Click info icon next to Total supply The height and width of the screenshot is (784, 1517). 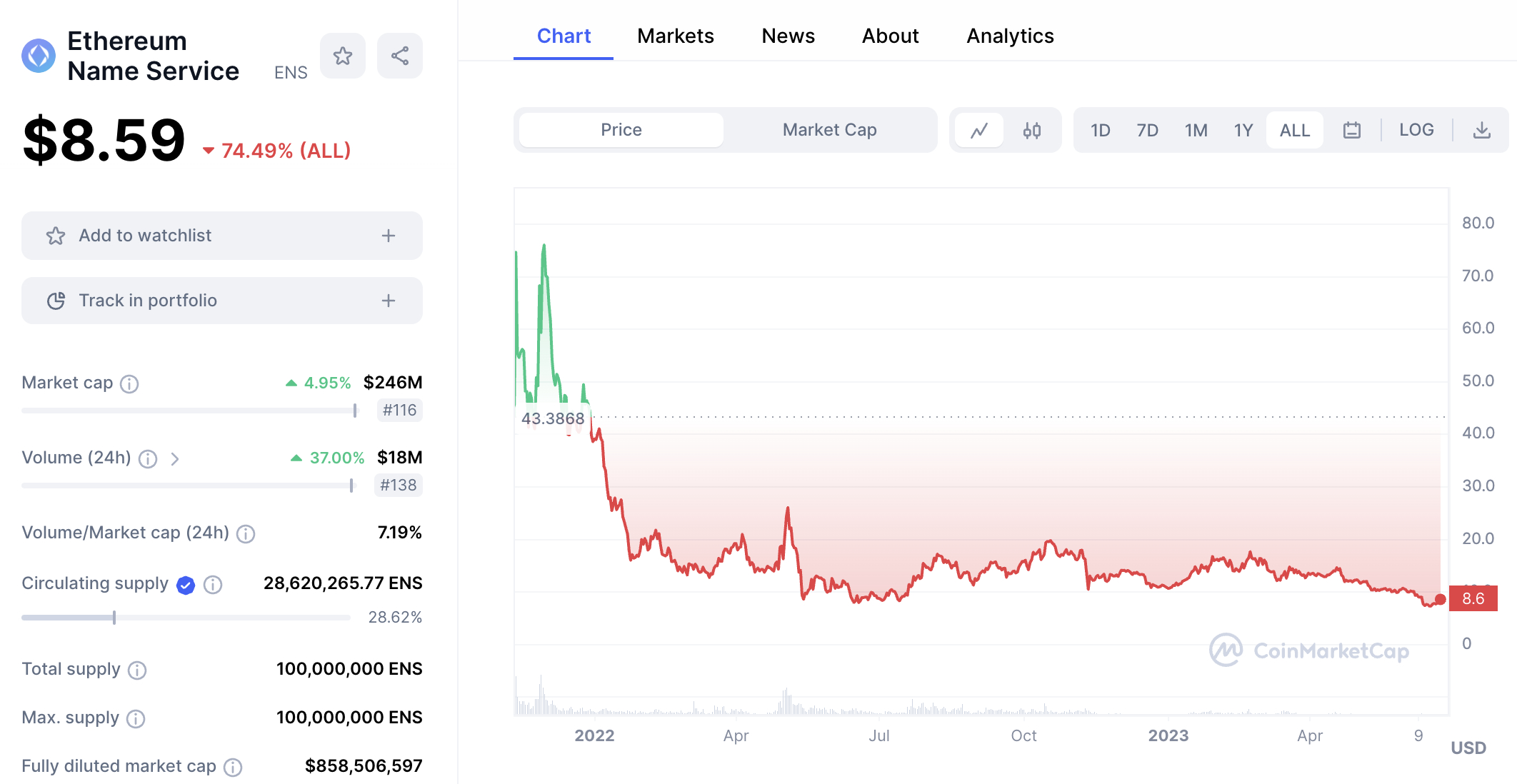click(x=137, y=670)
